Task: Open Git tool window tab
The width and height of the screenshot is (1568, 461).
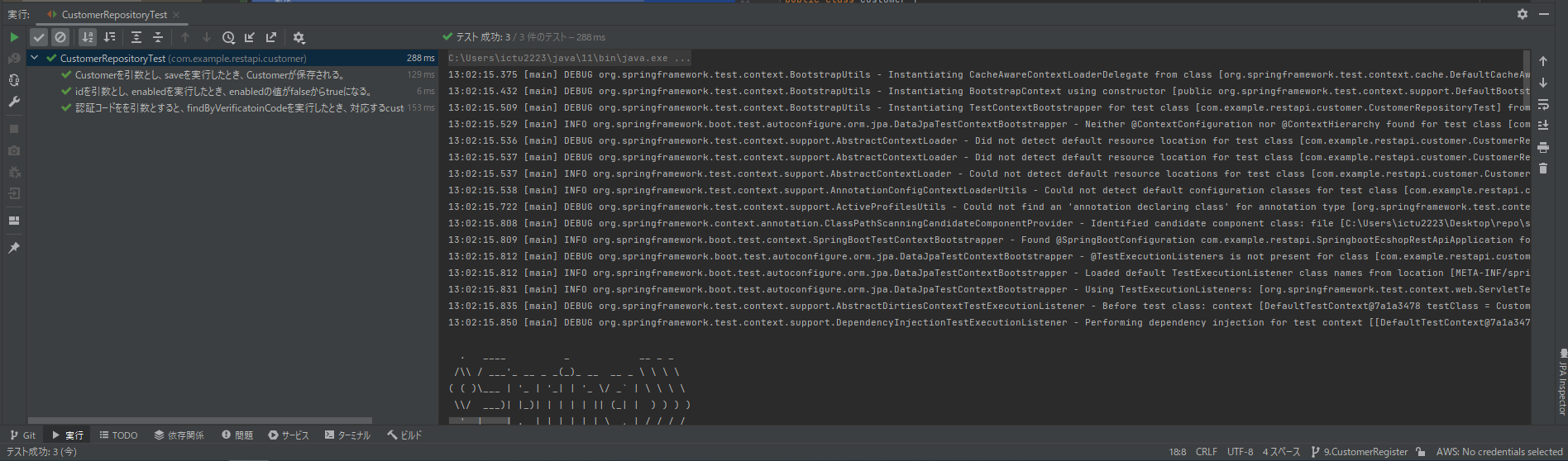Action: point(23,435)
